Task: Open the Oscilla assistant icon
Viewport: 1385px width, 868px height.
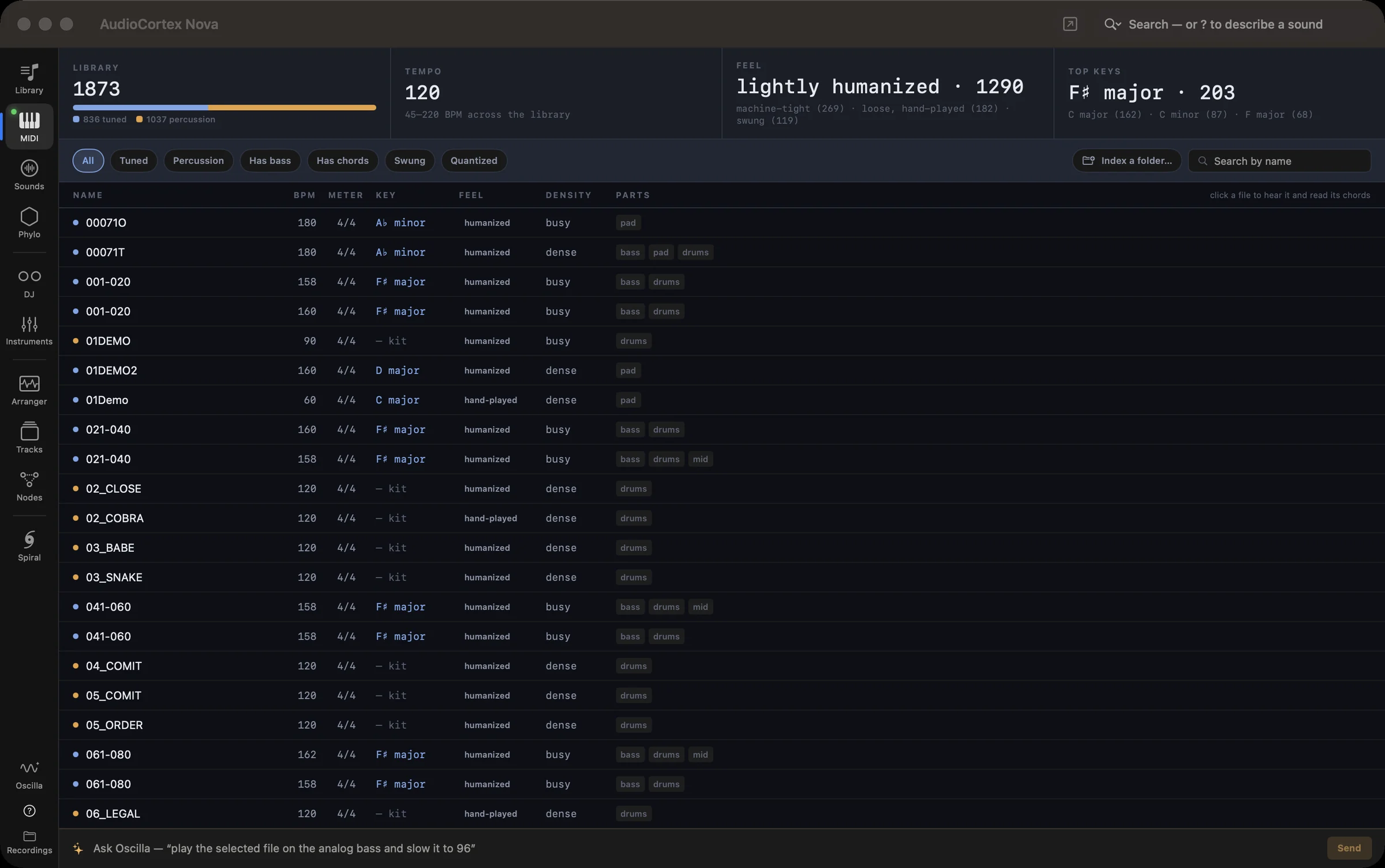Action: [x=29, y=775]
